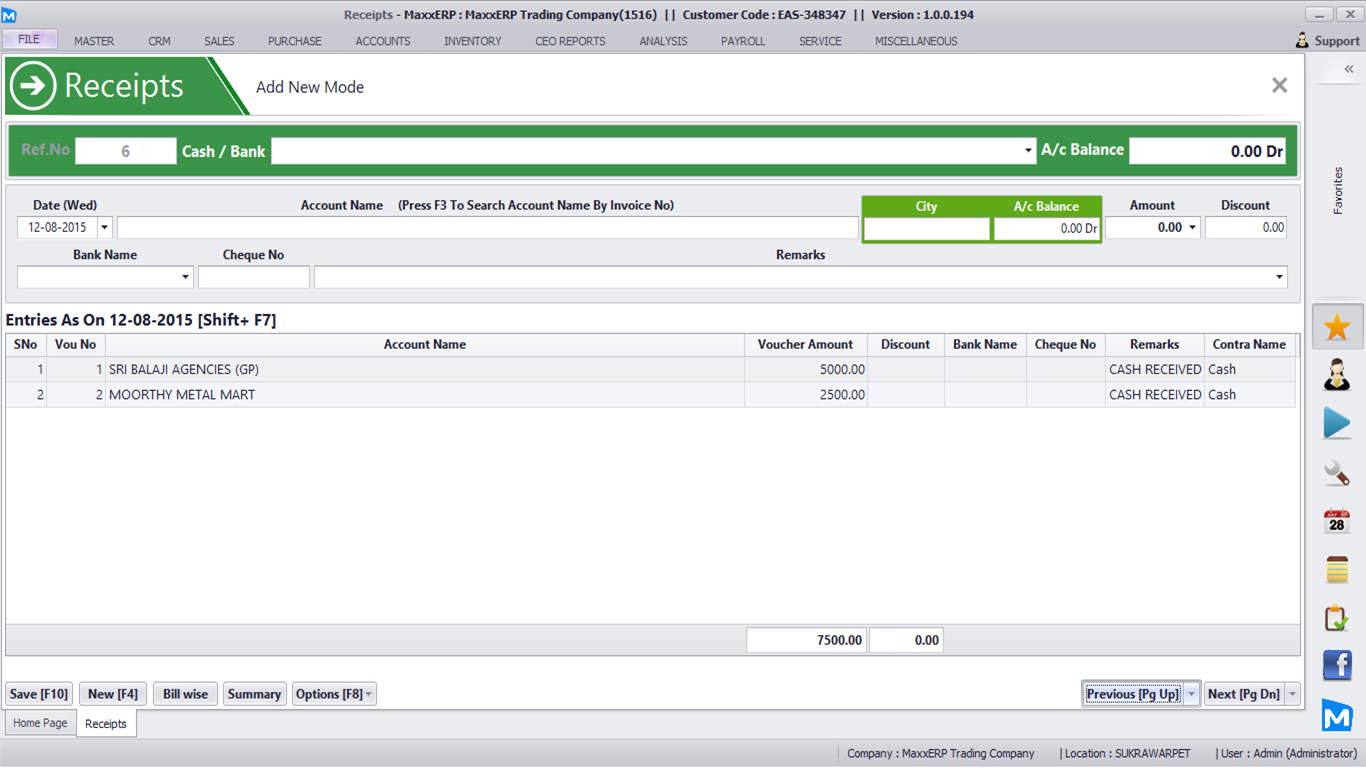Open the yellow notes icon
Image resolution: width=1366 pixels, height=768 pixels.
pyautogui.click(x=1337, y=569)
